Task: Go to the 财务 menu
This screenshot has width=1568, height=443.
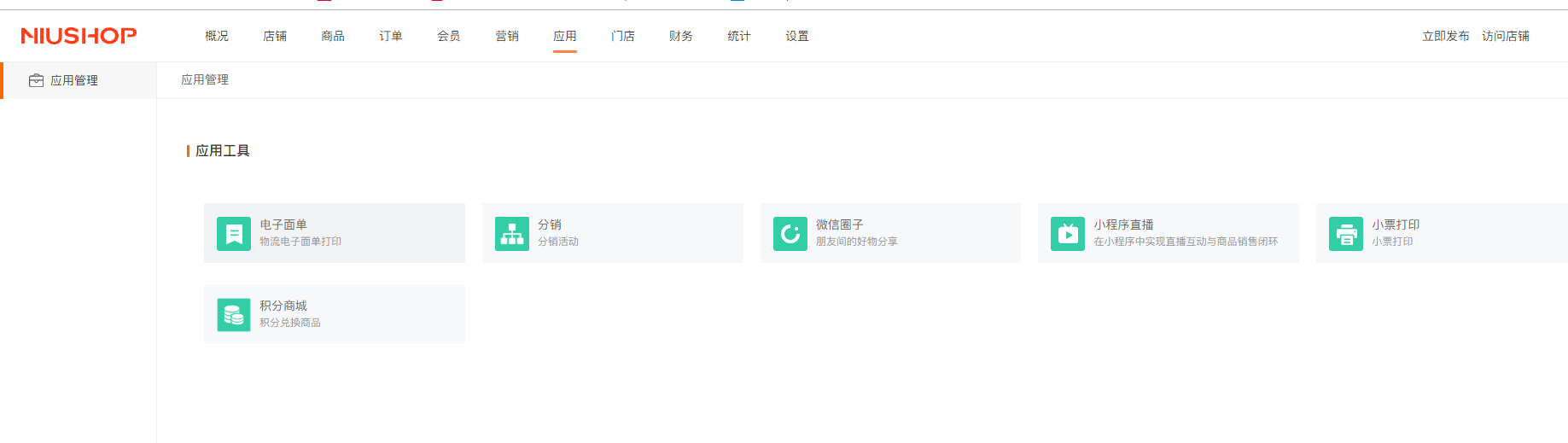Action: pyautogui.click(x=681, y=36)
